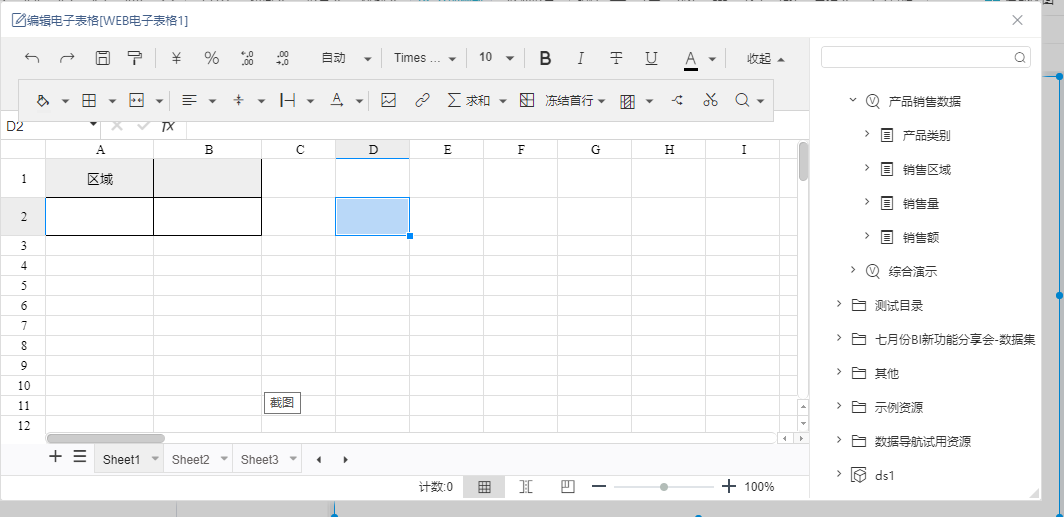Expand the 销售区域 field
Screen dimensions: 1064x517
click(x=867, y=168)
